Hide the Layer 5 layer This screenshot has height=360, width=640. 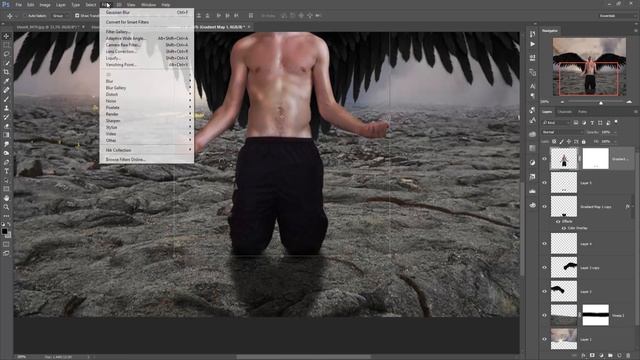[x=544, y=183]
